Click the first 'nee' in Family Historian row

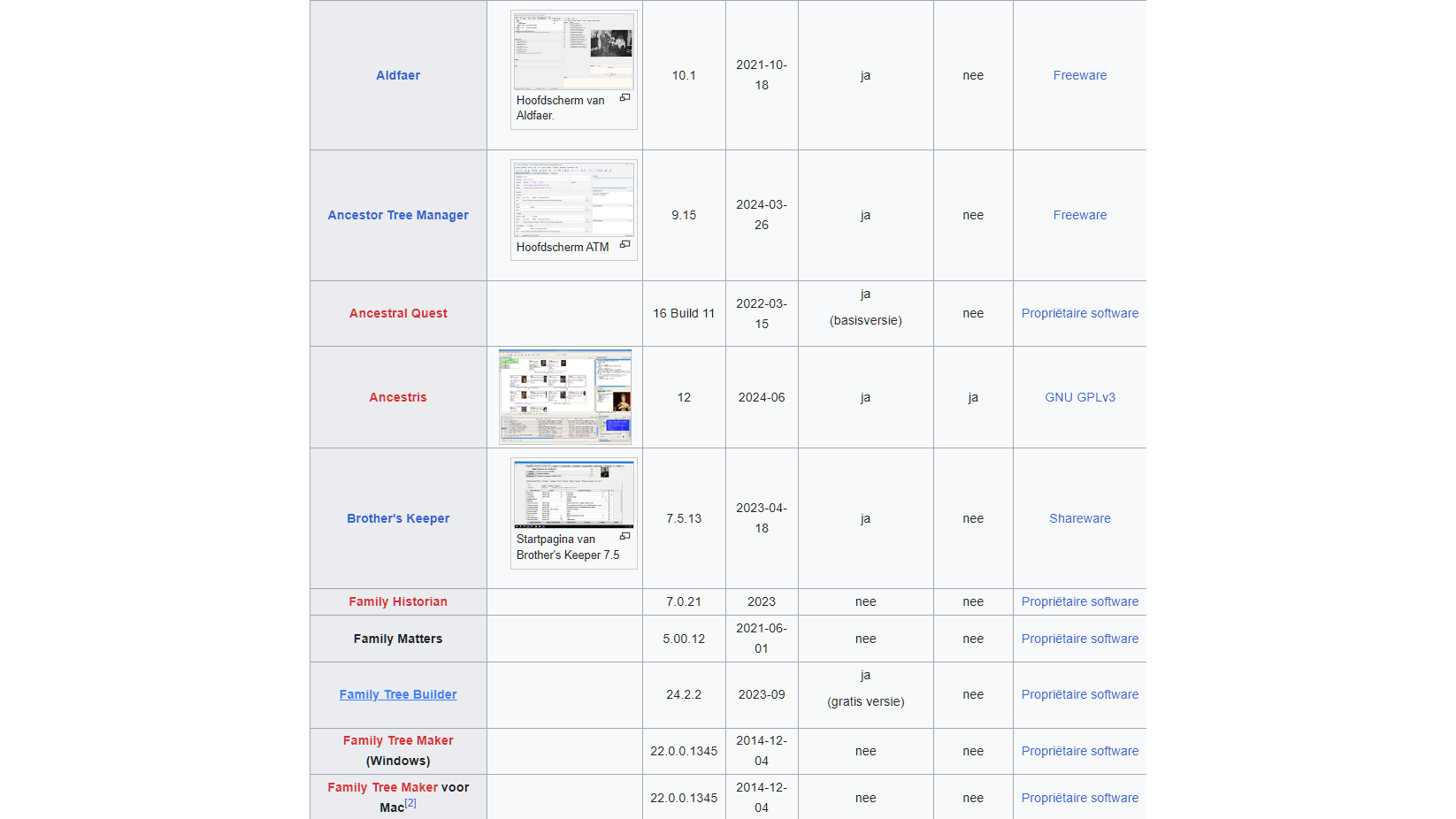[866, 601]
